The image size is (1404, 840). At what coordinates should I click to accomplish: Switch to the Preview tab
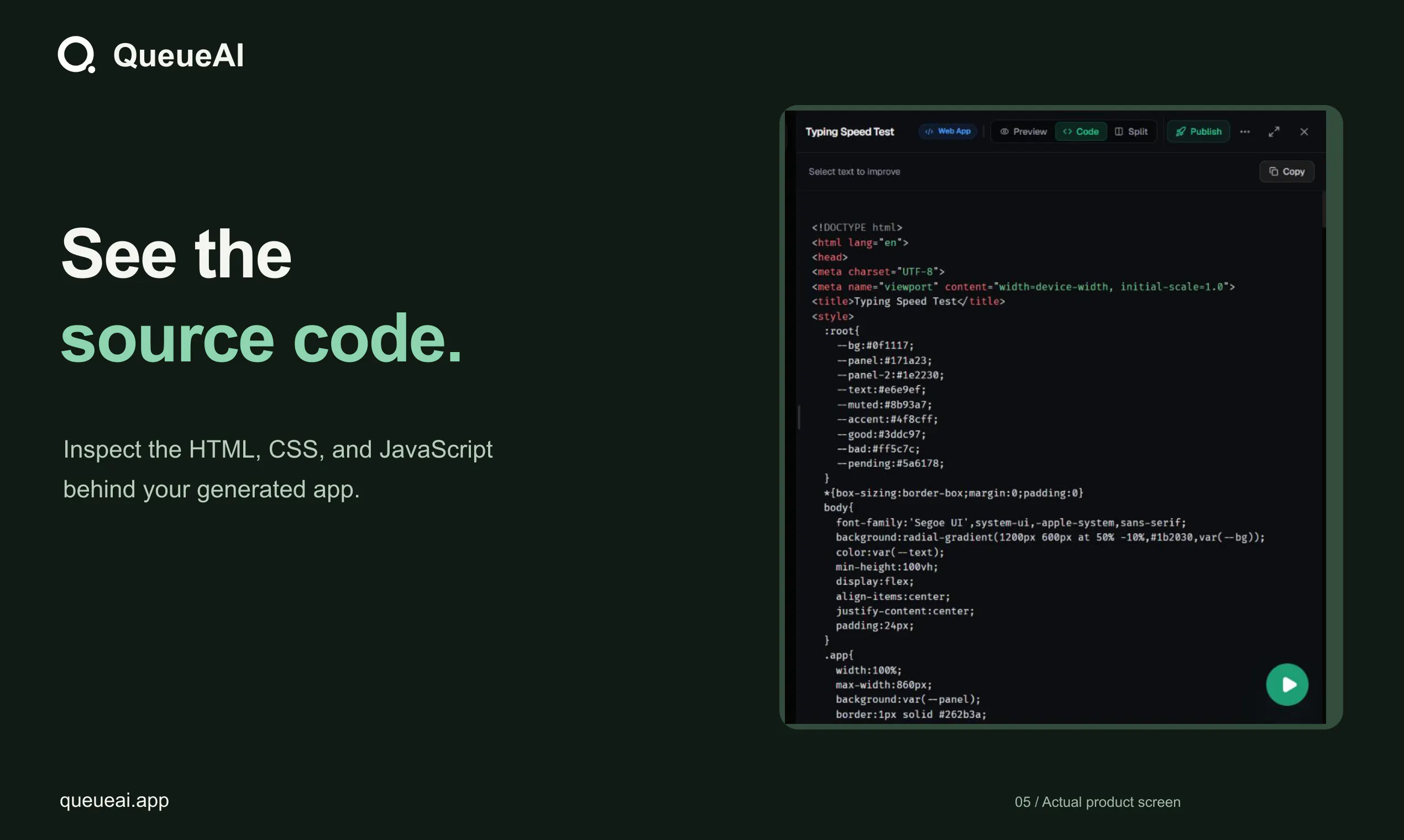pos(1023,132)
